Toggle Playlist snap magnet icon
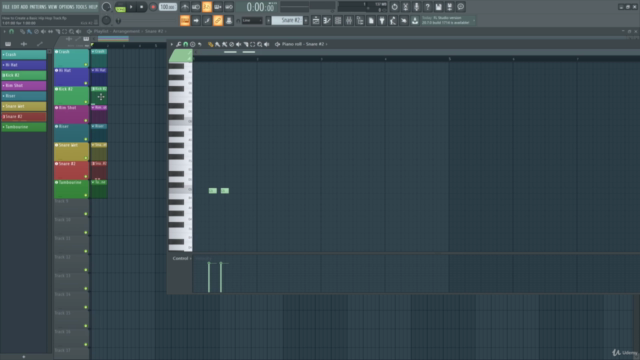 tap(11, 31)
